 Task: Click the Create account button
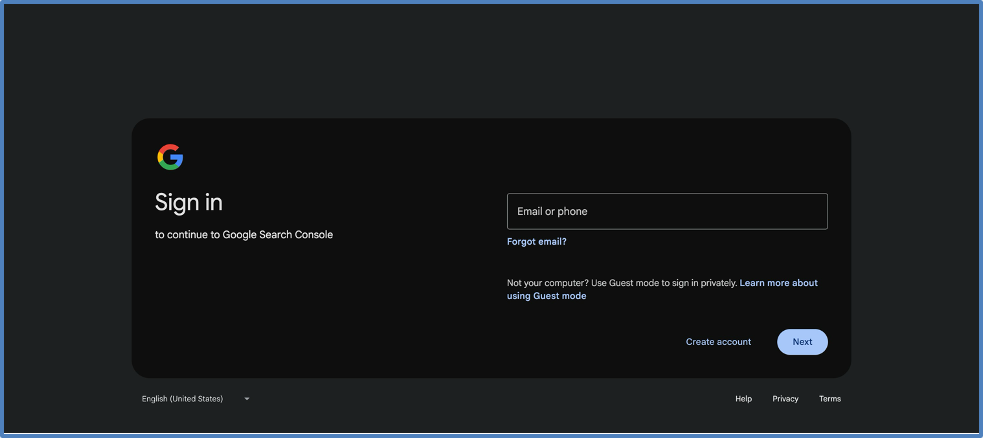[x=718, y=342]
